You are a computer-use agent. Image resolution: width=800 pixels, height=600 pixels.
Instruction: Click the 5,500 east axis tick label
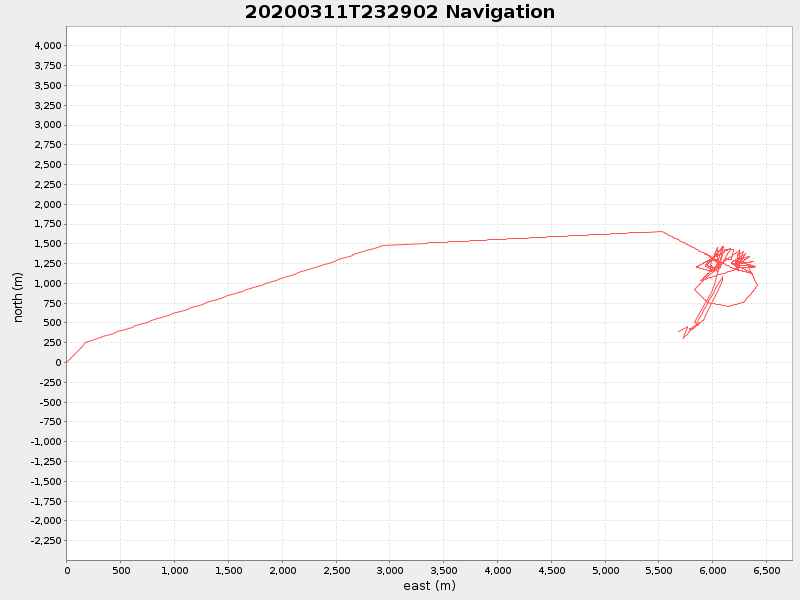point(659,570)
